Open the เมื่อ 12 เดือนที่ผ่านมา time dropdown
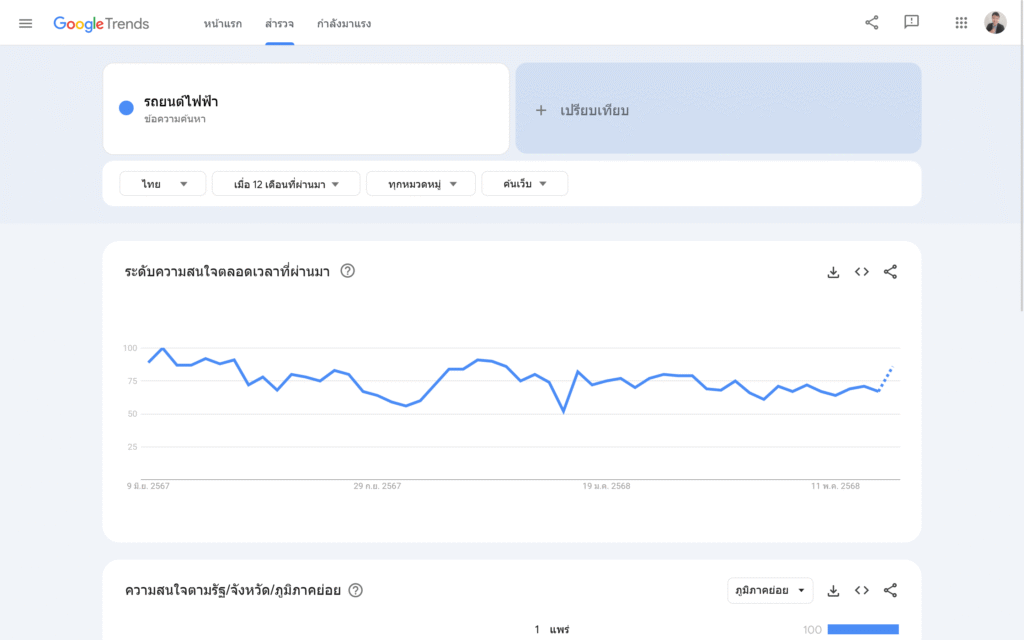 click(x=286, y=184)
